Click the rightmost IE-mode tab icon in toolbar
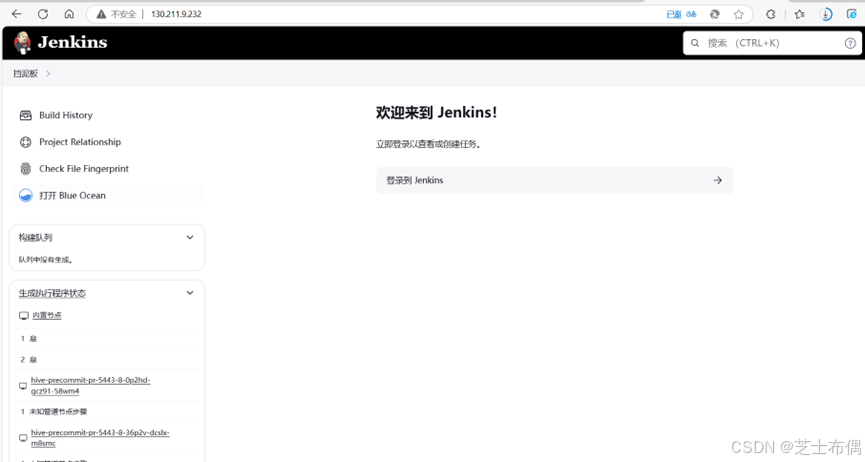Viewport: 865px width, 462px height. (852, 14)
